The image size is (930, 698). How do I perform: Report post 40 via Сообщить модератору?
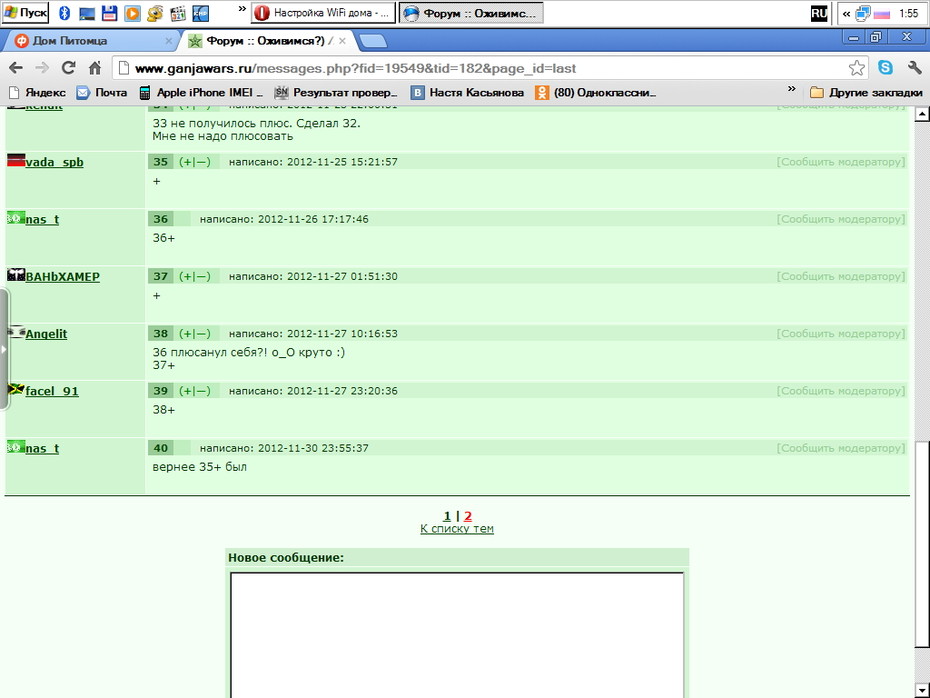point(841,448)
